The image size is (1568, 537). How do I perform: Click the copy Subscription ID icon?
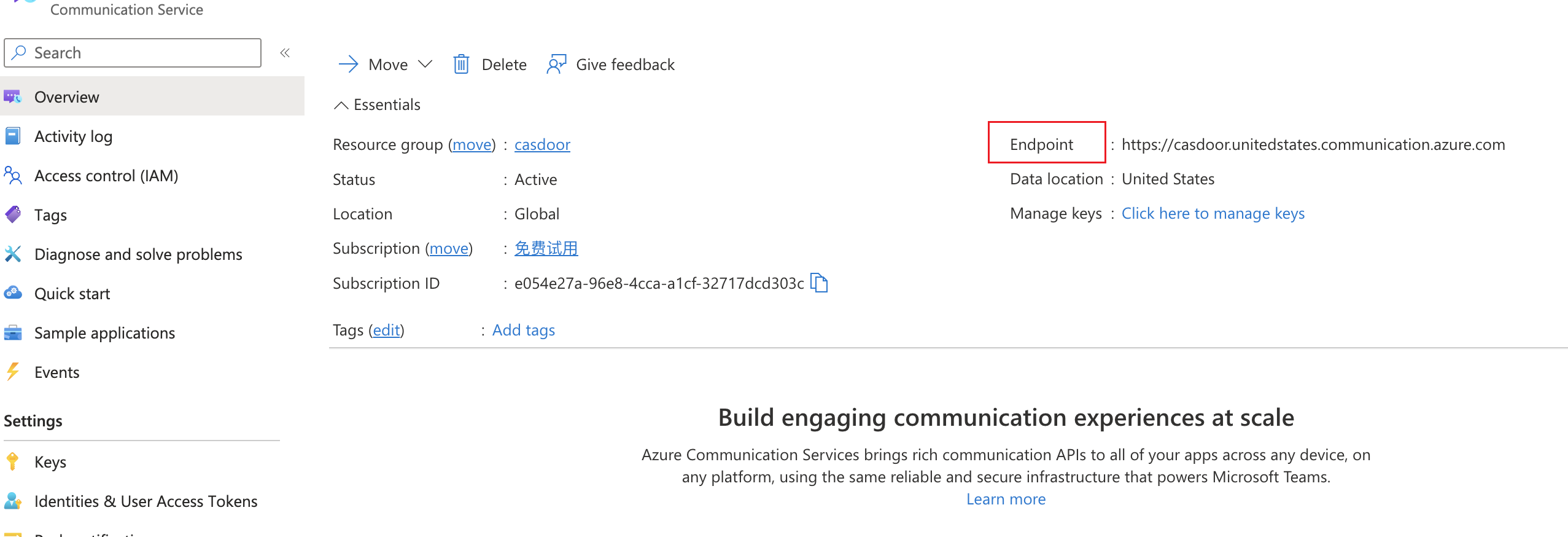[x=819, y=283]
